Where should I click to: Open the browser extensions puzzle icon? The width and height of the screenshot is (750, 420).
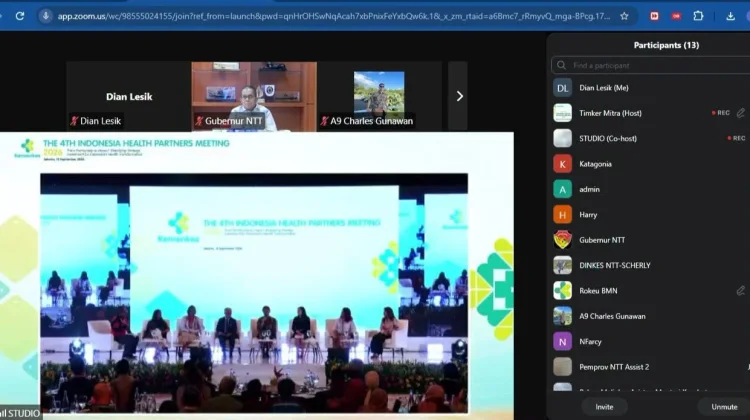click(x=698, y=16)
